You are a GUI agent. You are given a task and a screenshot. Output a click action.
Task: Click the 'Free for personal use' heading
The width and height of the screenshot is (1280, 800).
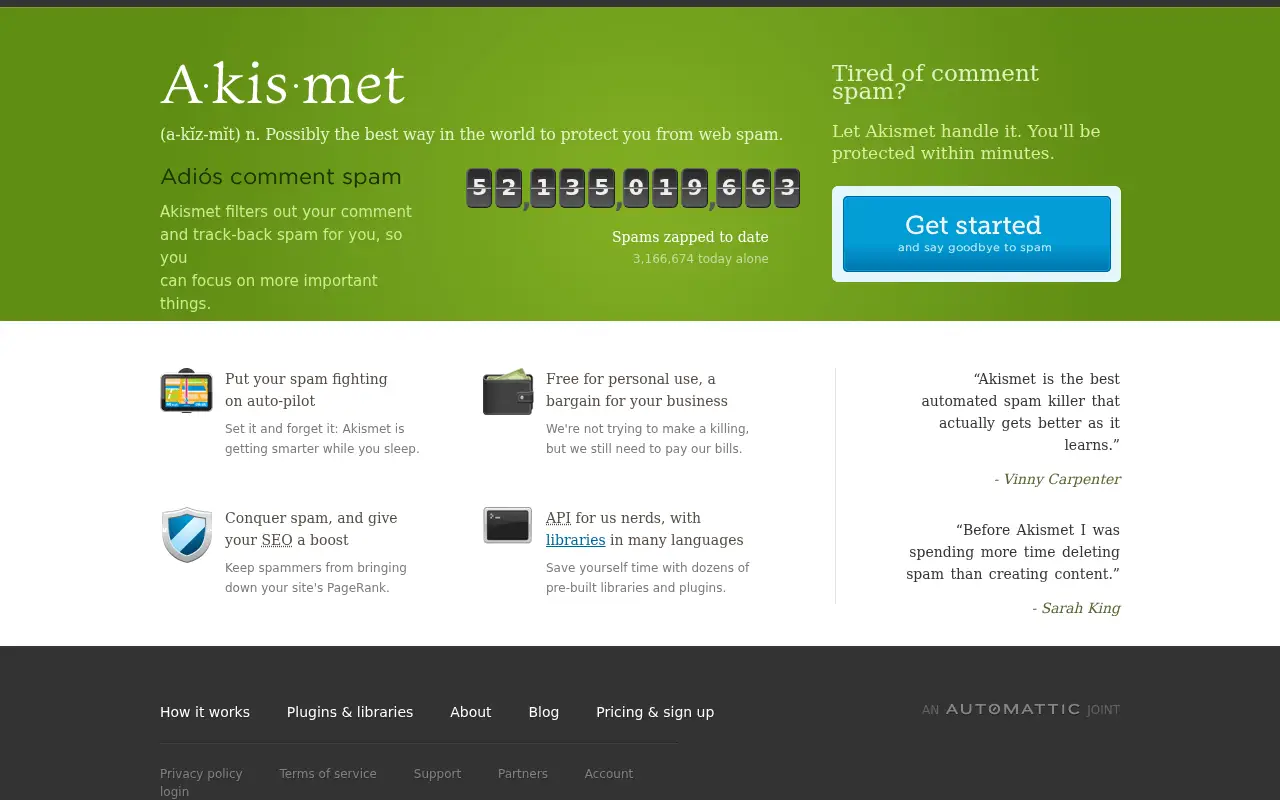[637, 390]
